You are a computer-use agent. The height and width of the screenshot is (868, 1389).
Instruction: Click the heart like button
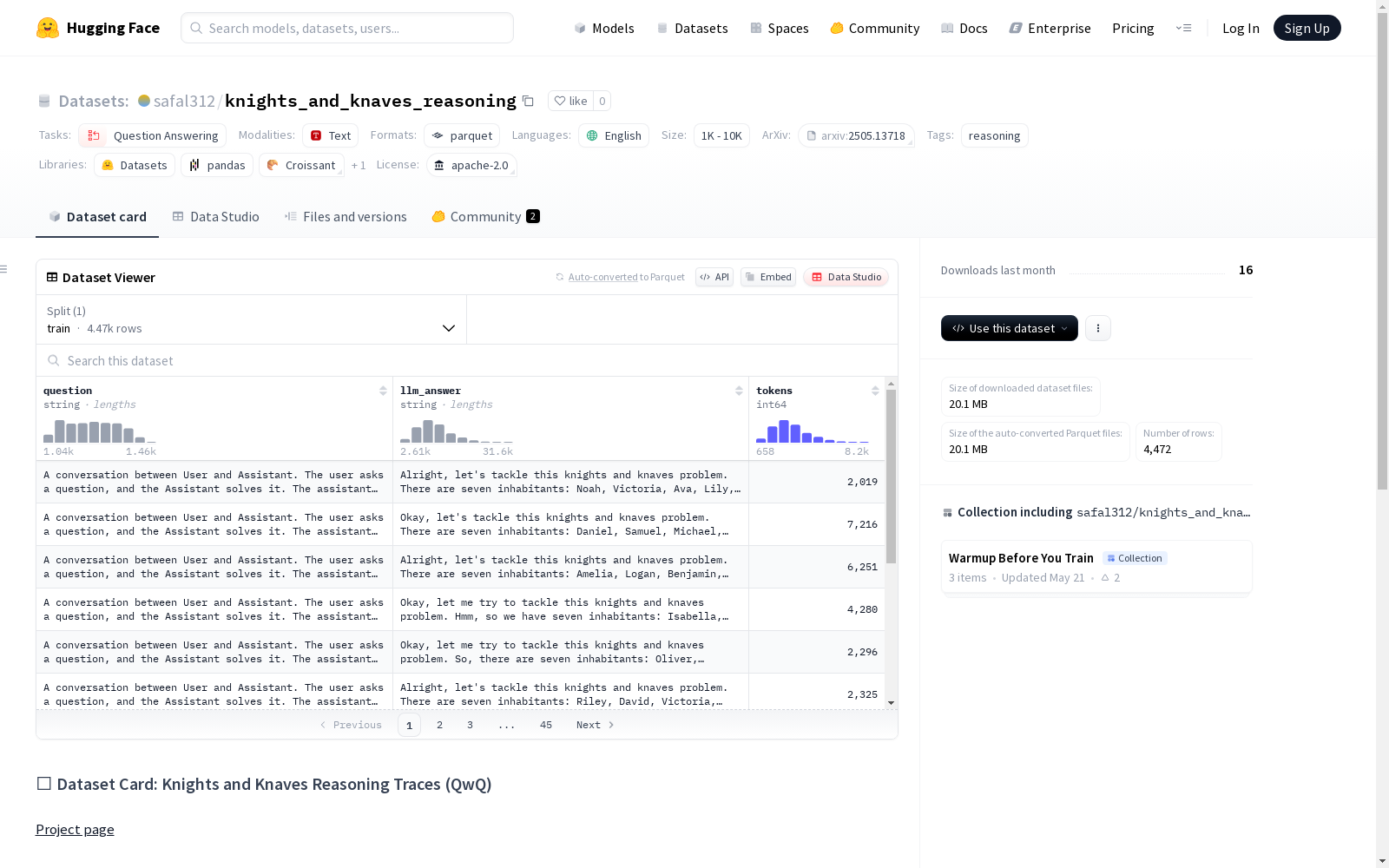(x=570, y=101)
